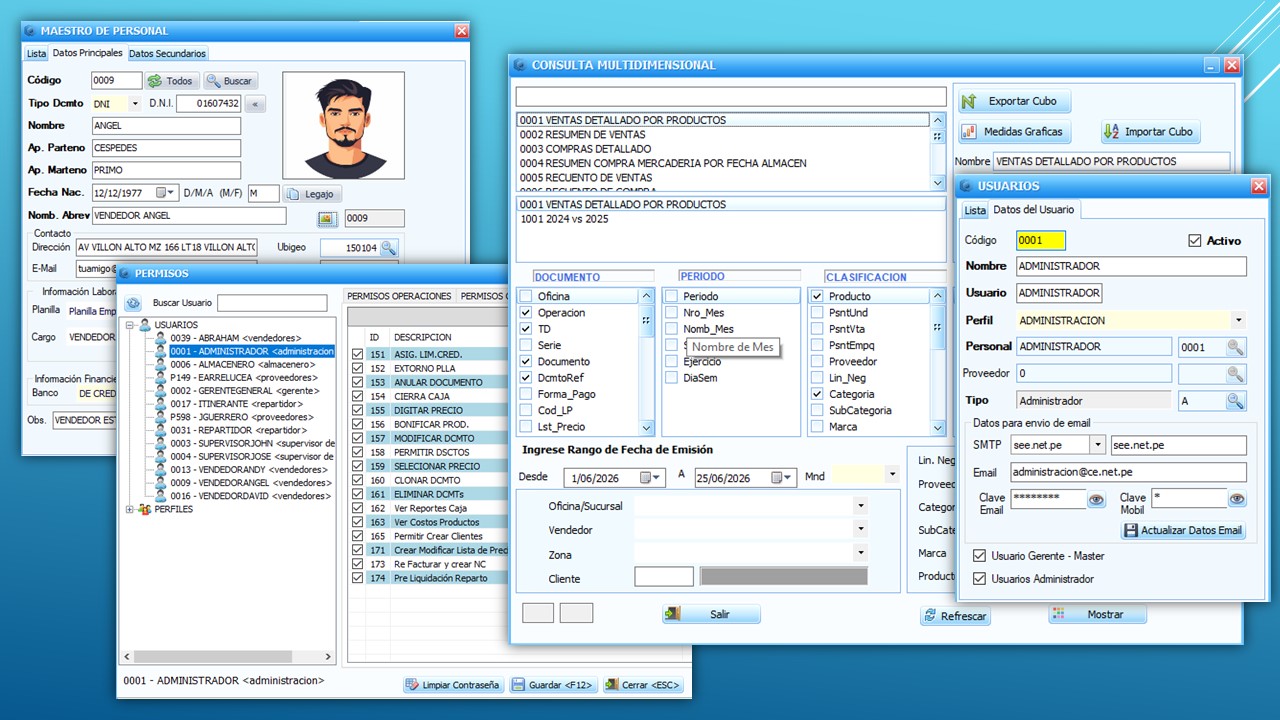Image resolution: width=1280 pixels, height=720 pixels.
Task: Click magnifier lookup beside Personal code 0001
Action: coord(1236,347)
